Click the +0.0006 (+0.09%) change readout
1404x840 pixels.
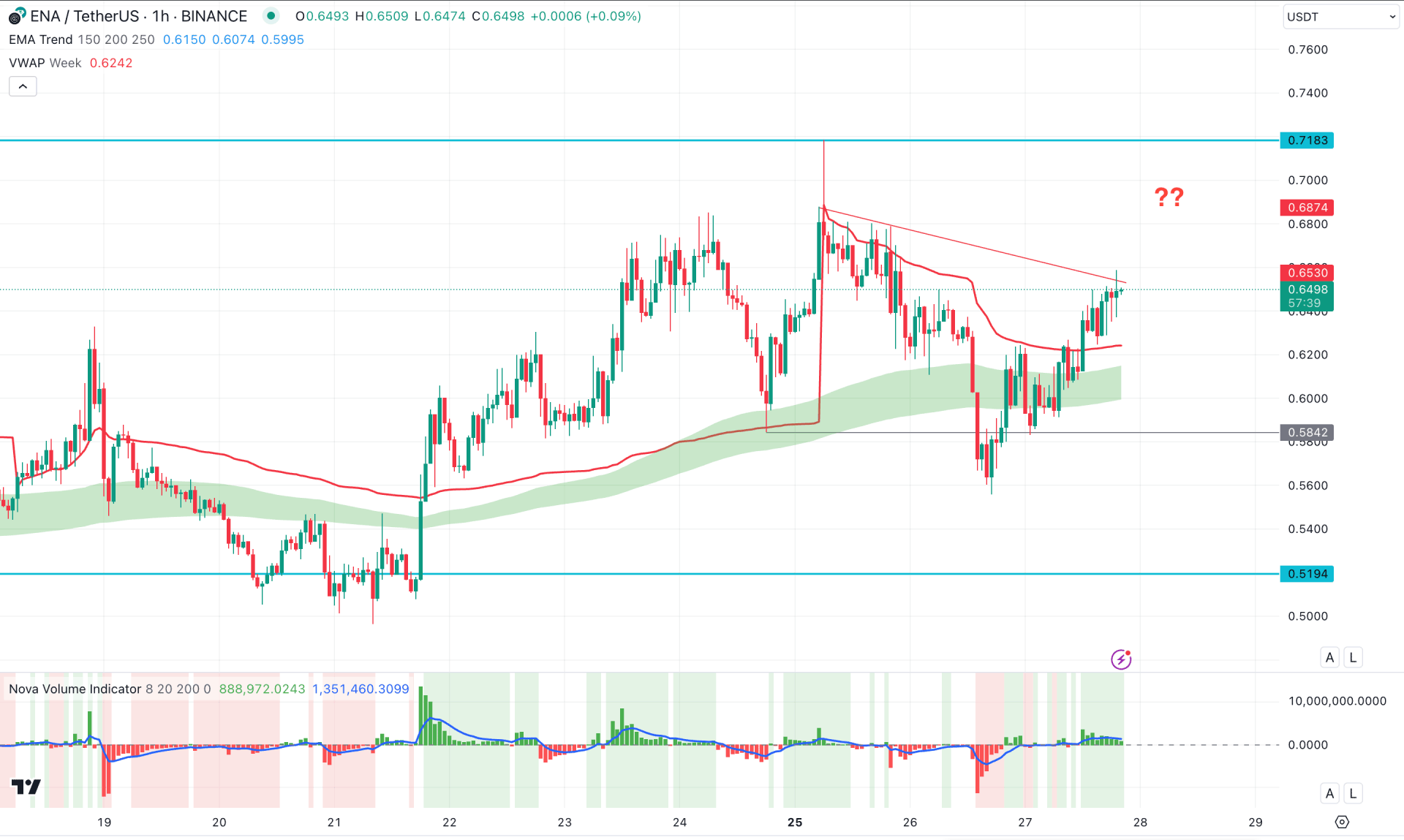click(586, 16)
